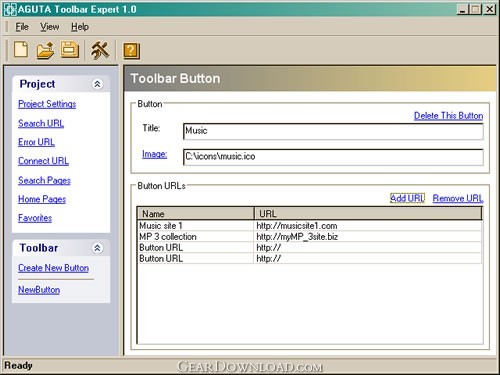Open the File menu
500x375 pixels.
(x=22, y=27)
